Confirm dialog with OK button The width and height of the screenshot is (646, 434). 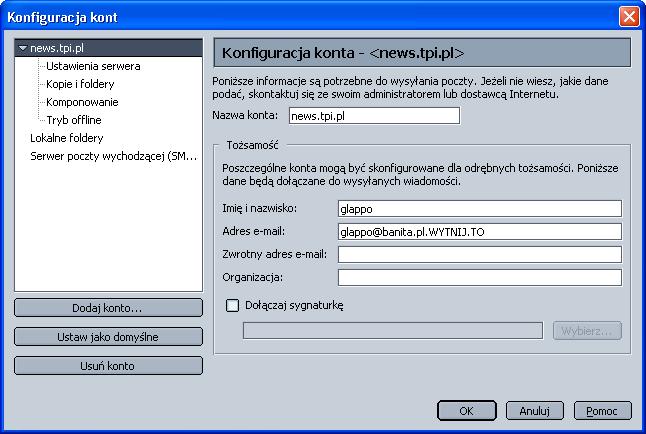point(466,411)
